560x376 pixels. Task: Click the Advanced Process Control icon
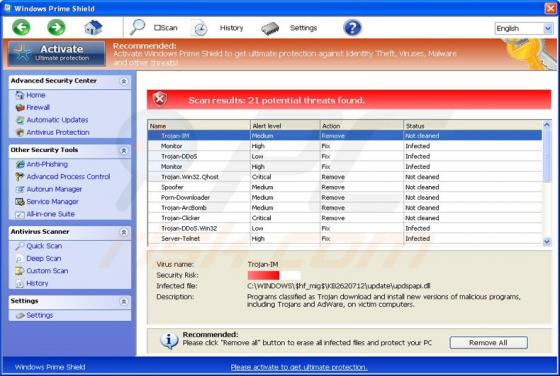pyautogui.click(x=20, y=177)
